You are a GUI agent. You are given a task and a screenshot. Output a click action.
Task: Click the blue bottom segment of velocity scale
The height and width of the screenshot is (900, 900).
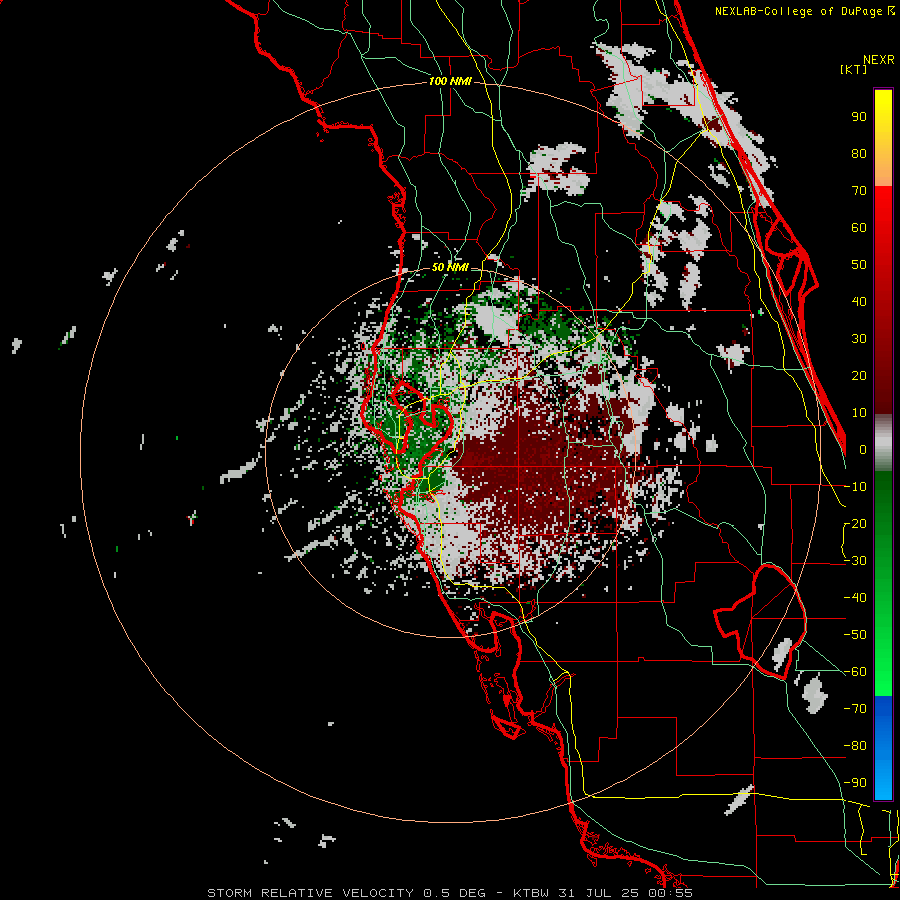click(883, 748)
